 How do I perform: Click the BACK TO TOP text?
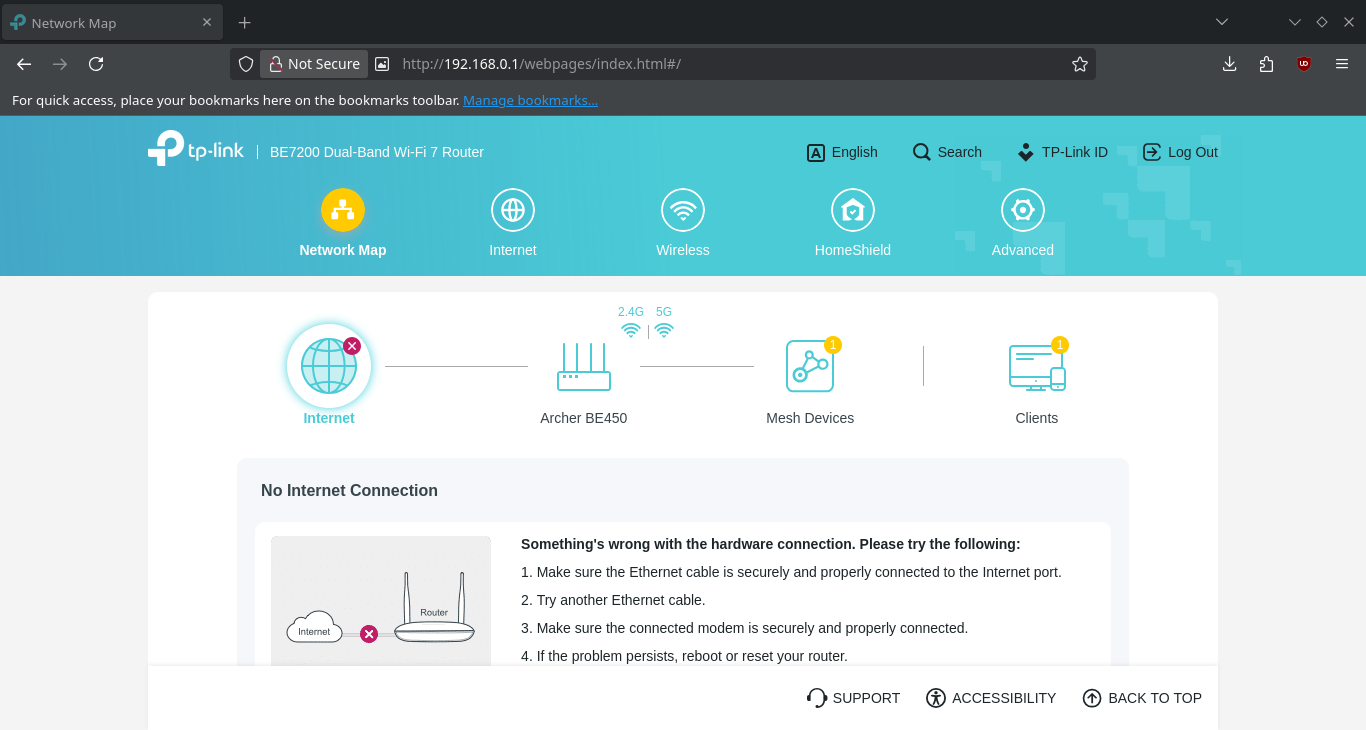(x=1155, y=698)
